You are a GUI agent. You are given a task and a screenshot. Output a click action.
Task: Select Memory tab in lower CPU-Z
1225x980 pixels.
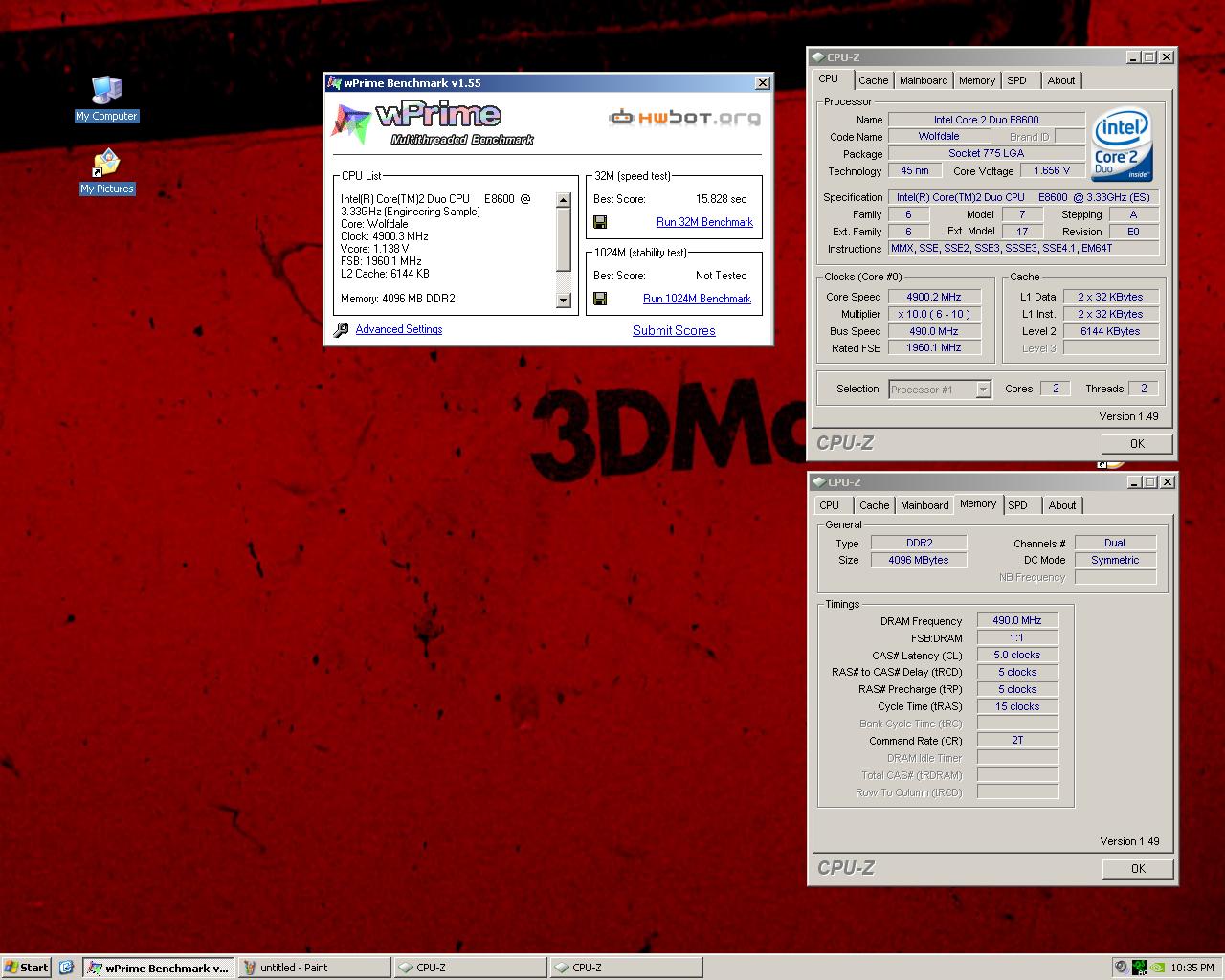[978, 503]
